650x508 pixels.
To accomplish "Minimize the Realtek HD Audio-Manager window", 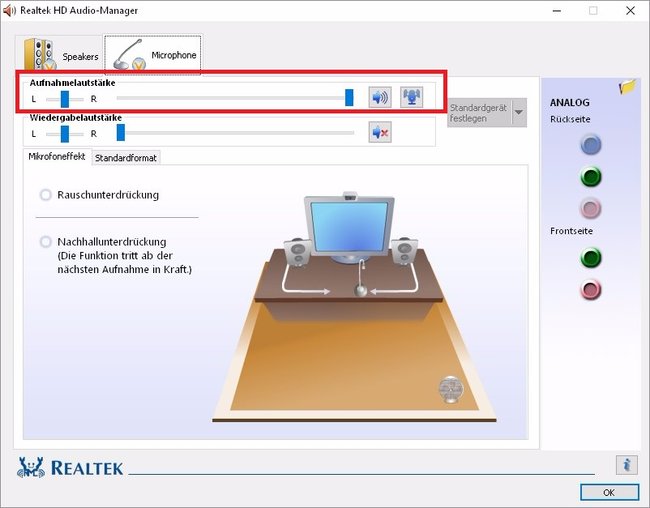I will coord(557,11).
